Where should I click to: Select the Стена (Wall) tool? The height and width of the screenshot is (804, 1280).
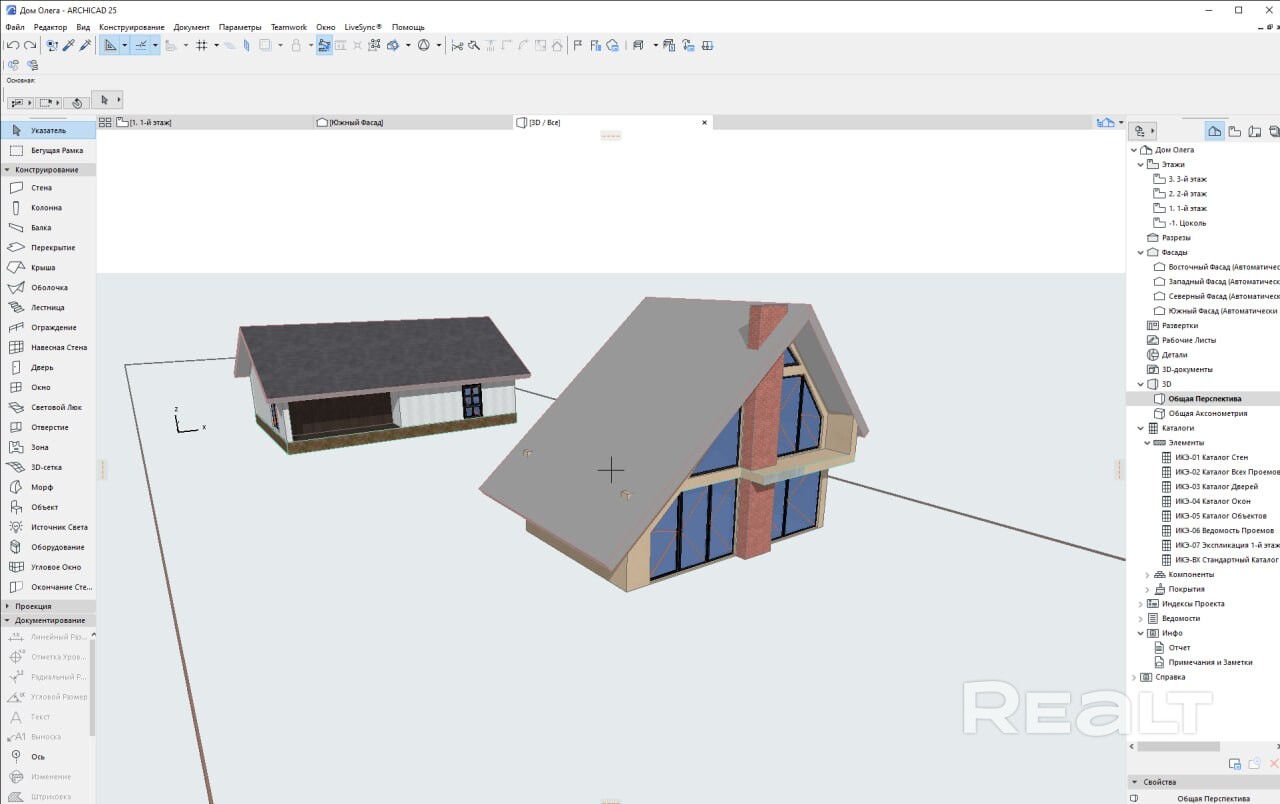click(48, 188)
